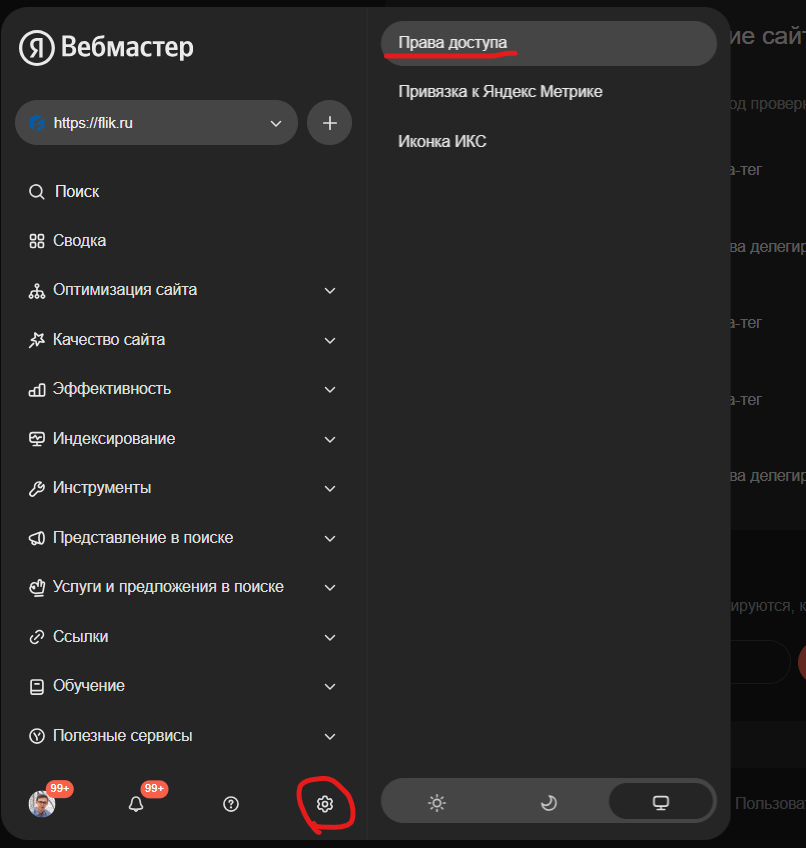Click the Оптимизация сайта hierarchy icon
Screen dimensions: 806x848
click(x=37, y=291)
